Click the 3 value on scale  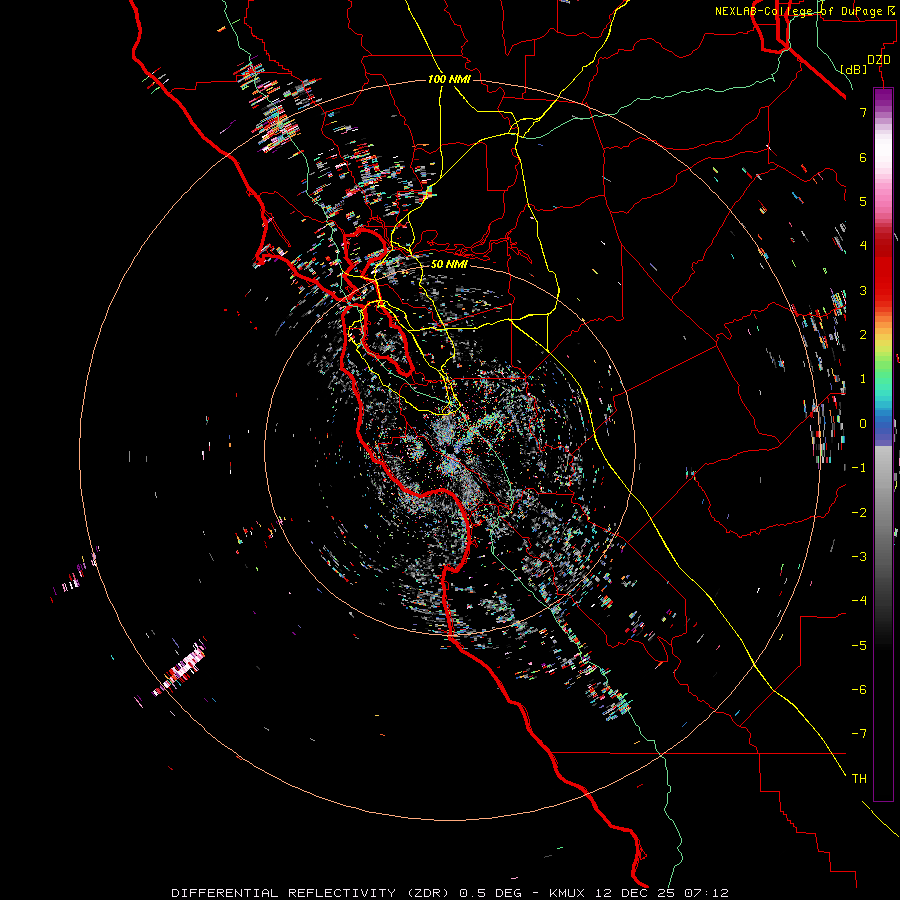click(863, 290)
